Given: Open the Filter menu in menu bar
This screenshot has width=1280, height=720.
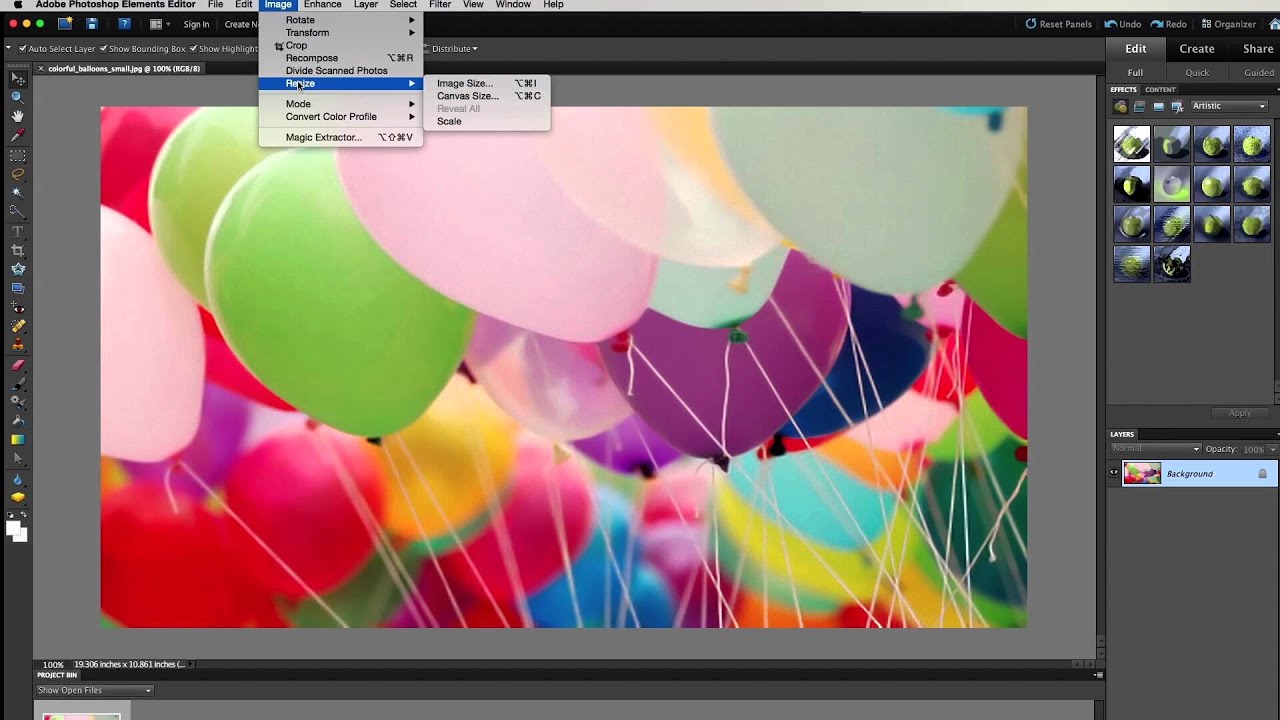Looking at the screenshot, I should [440, 5].
